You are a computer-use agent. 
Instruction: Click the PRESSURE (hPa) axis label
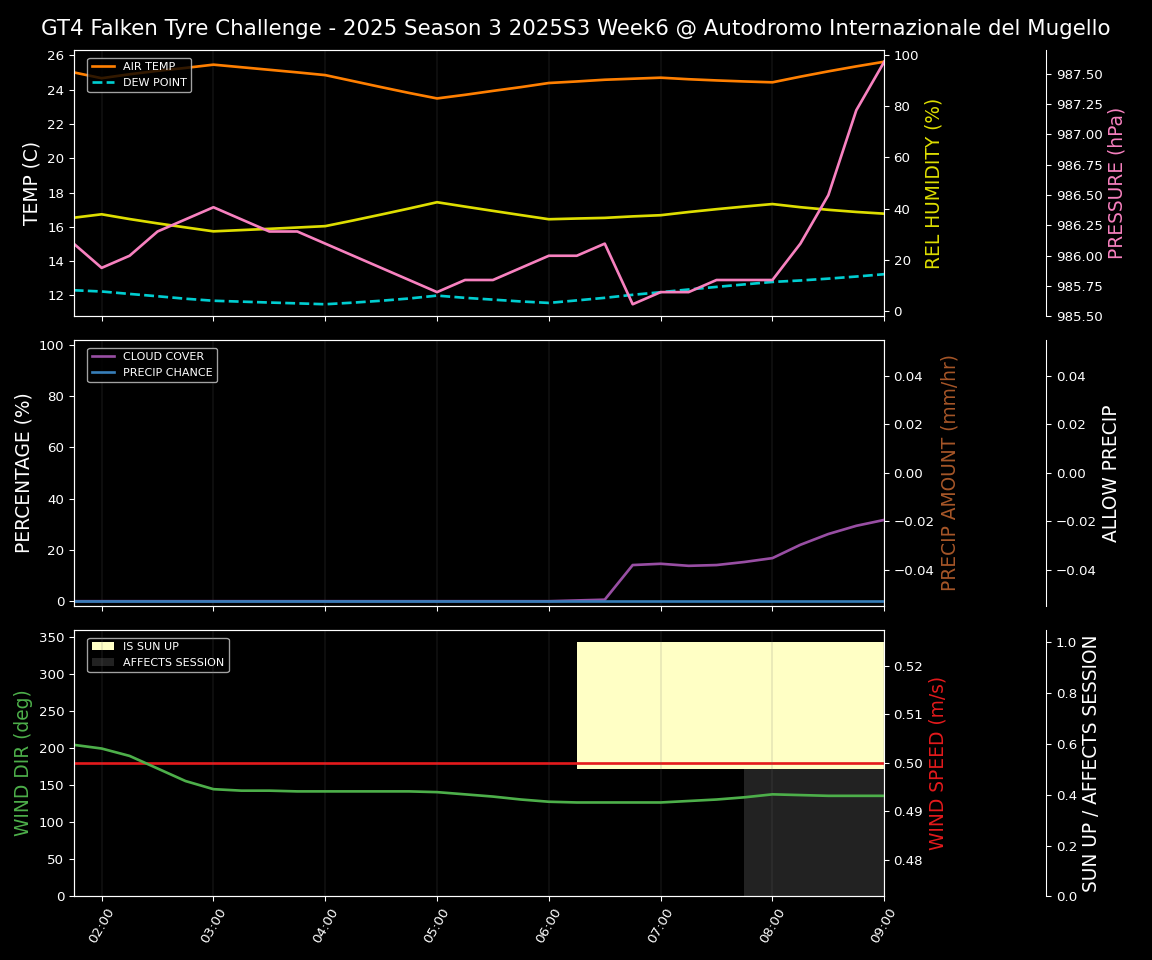tap(1115, 184)
